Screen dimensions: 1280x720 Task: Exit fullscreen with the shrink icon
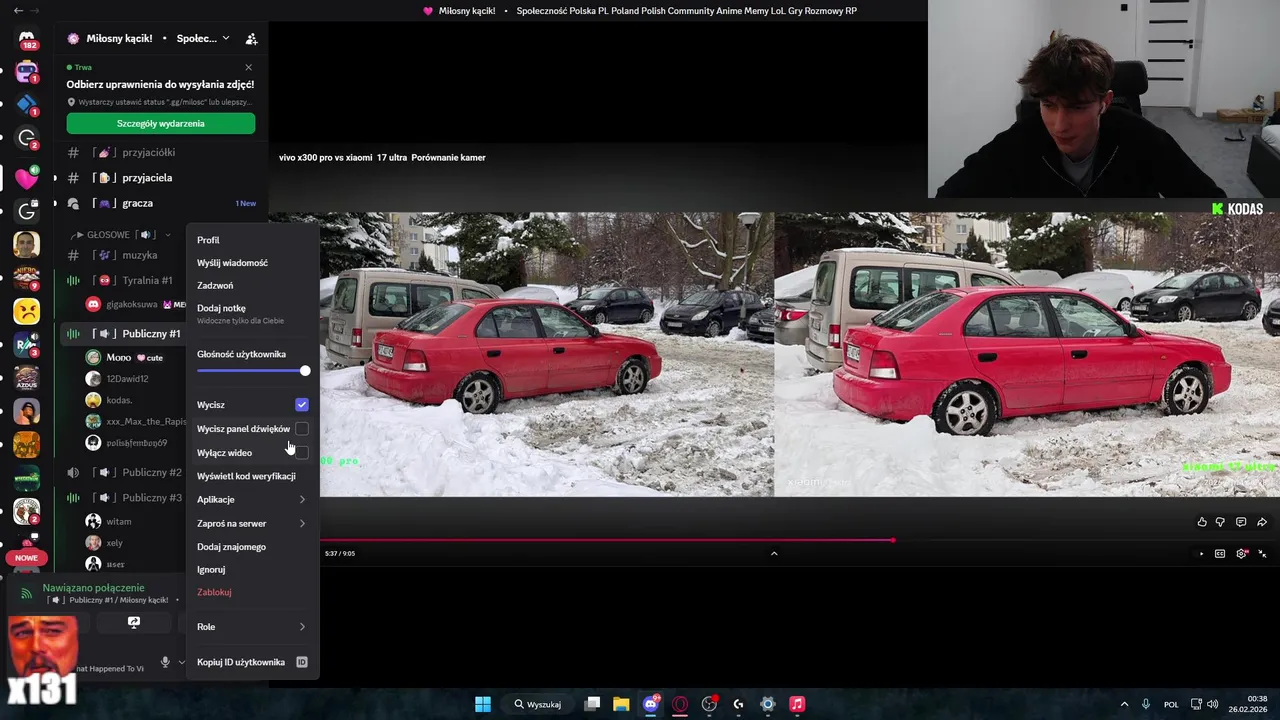[1262, 554]
